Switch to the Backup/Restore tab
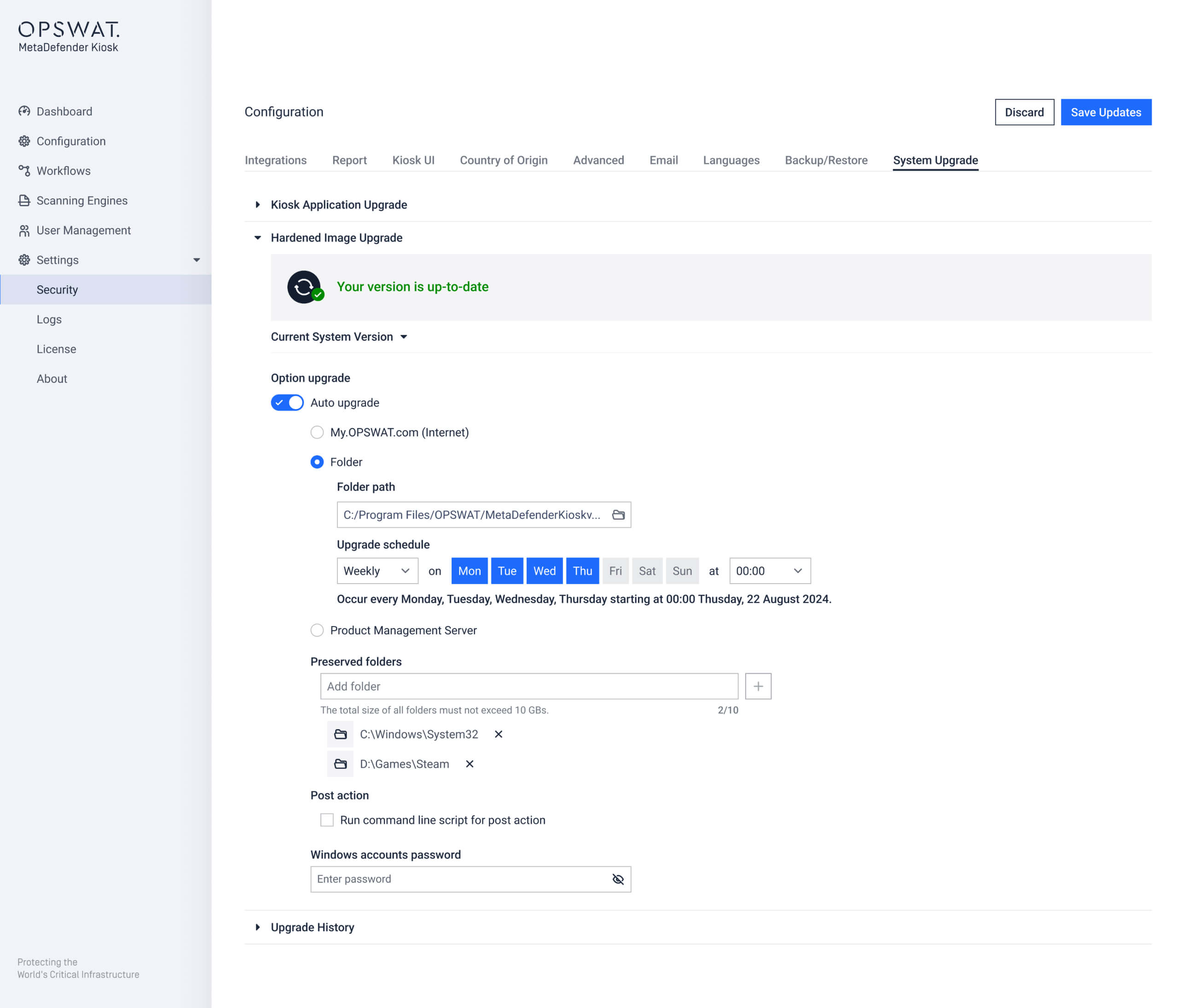The image size is (1182, 1008). point(825,160)
